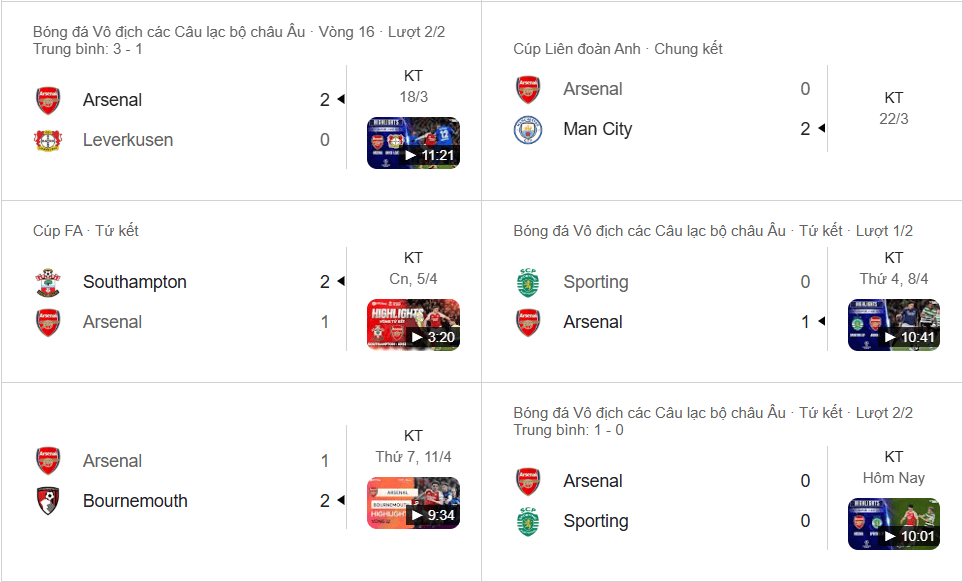The height and width of the screenshot is (582, 963).
Task: Click the Arsenal team name link
Action: (111, 100)
